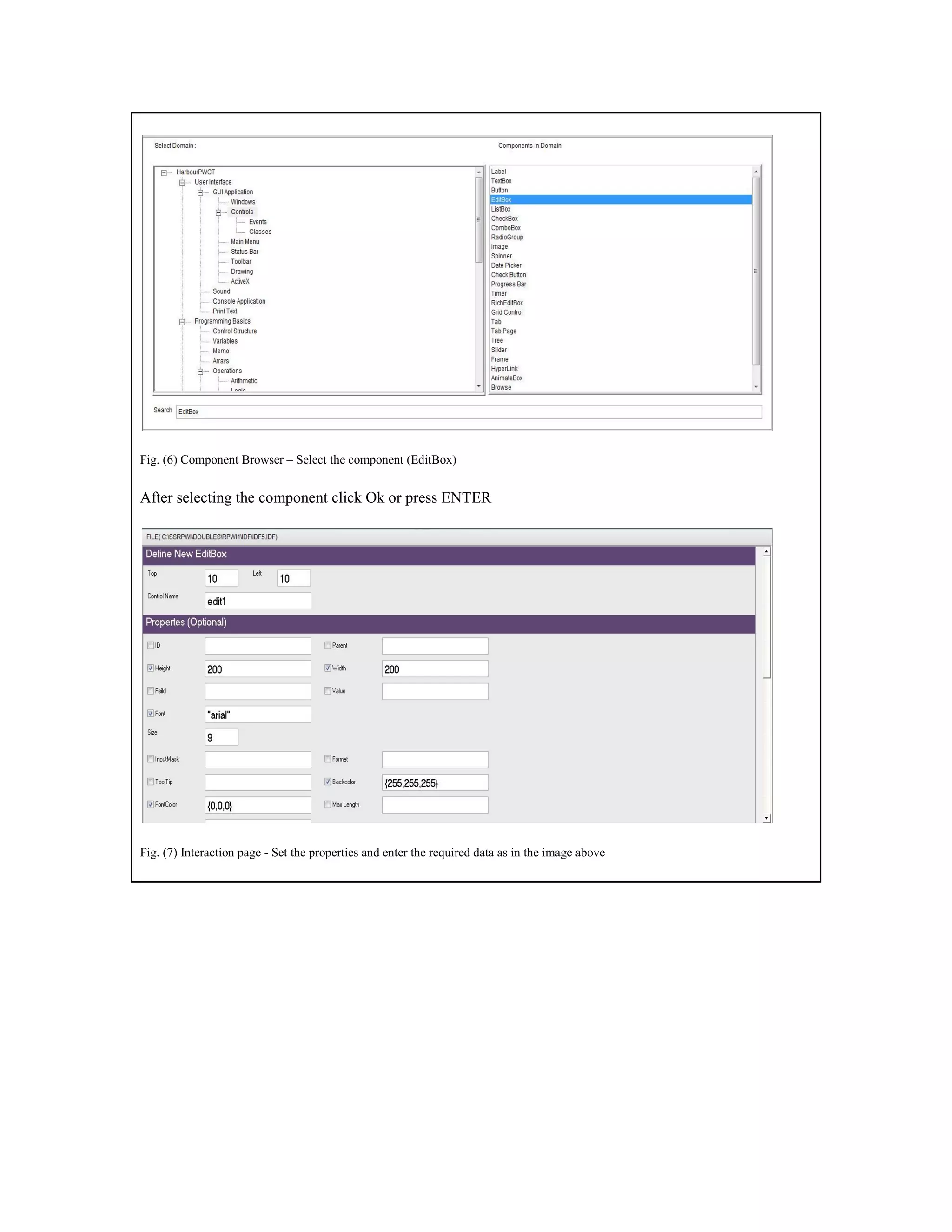Screen dimensions: 952x1232
Task: Click the components list scrollbar up arrow
Action: [756, 172]
